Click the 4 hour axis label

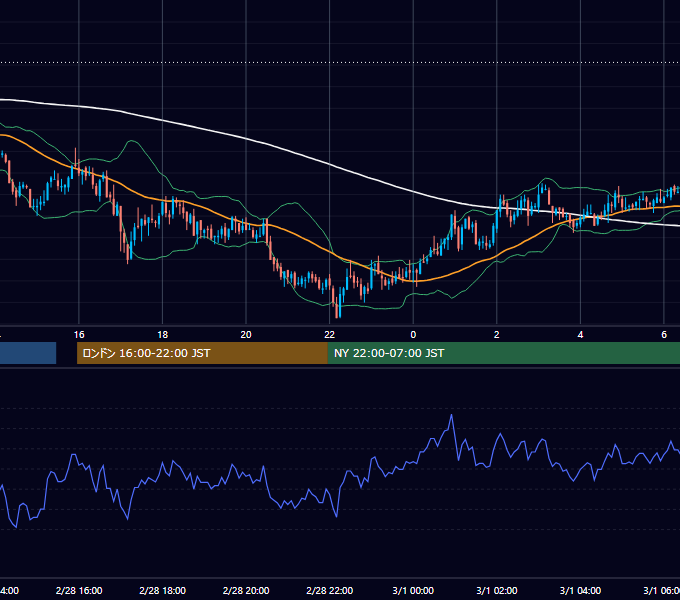pyautogui.click(x=580, y=335)
